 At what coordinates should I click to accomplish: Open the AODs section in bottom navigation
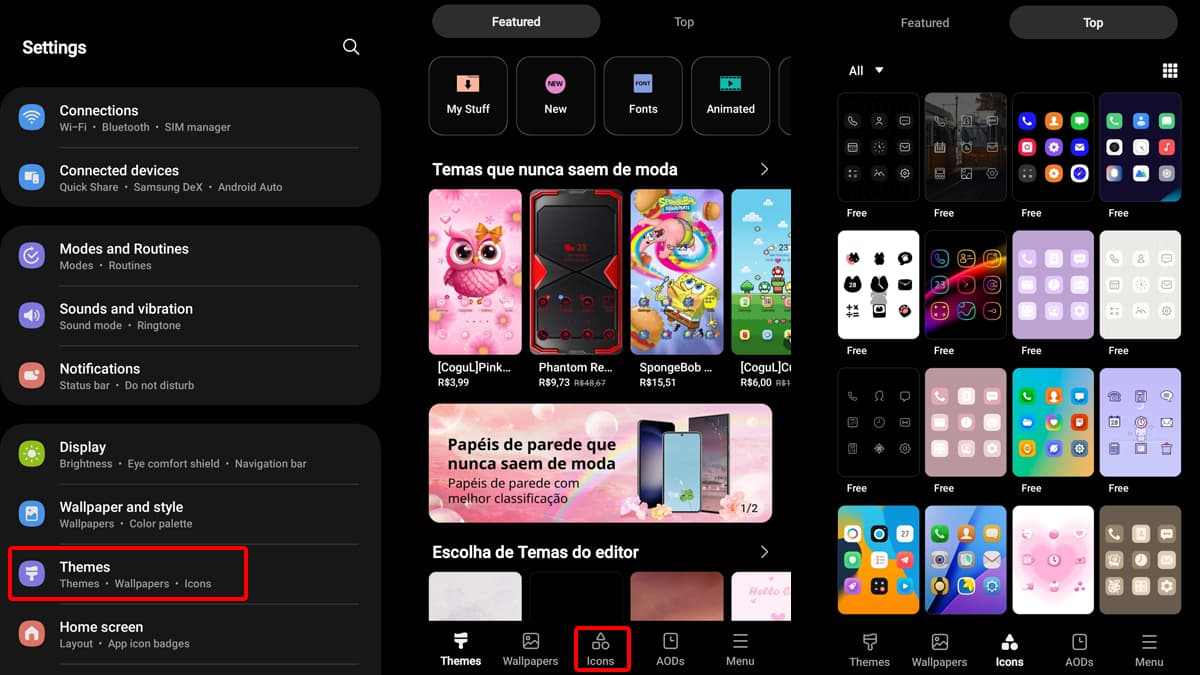671,648
